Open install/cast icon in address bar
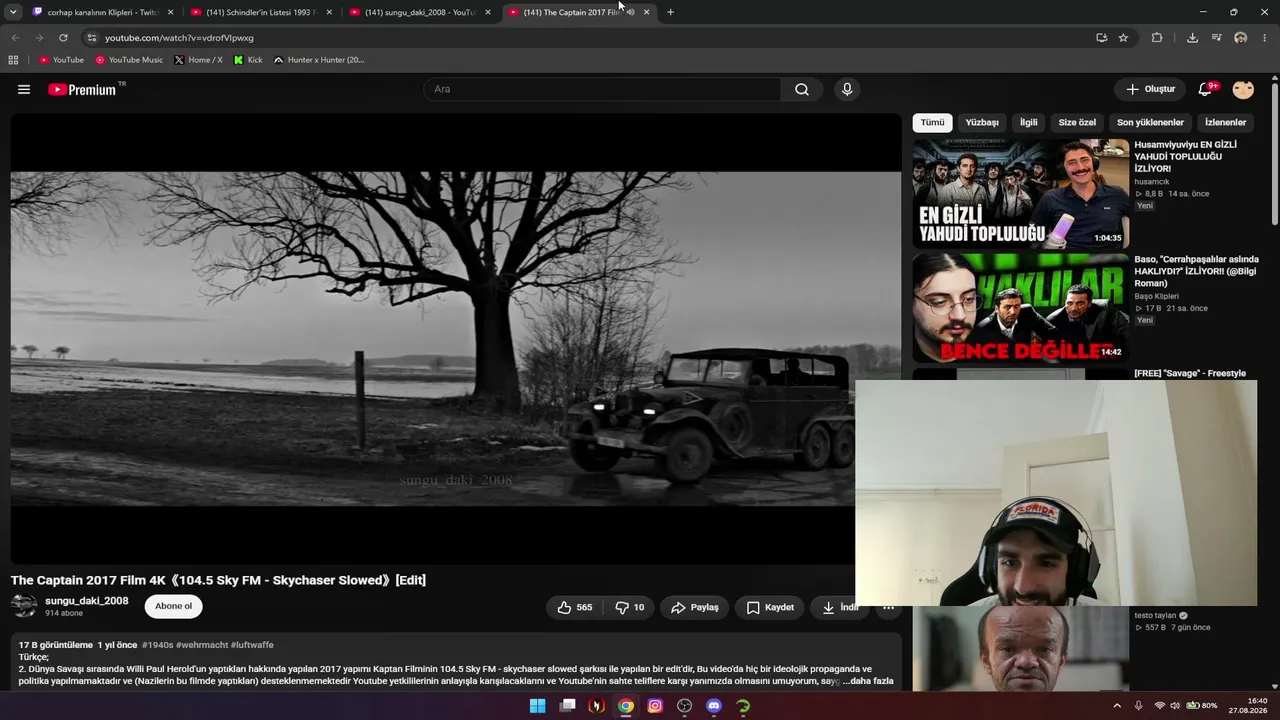The image size is (1280, 720). pyautogui.click(x=1101, y=38)
